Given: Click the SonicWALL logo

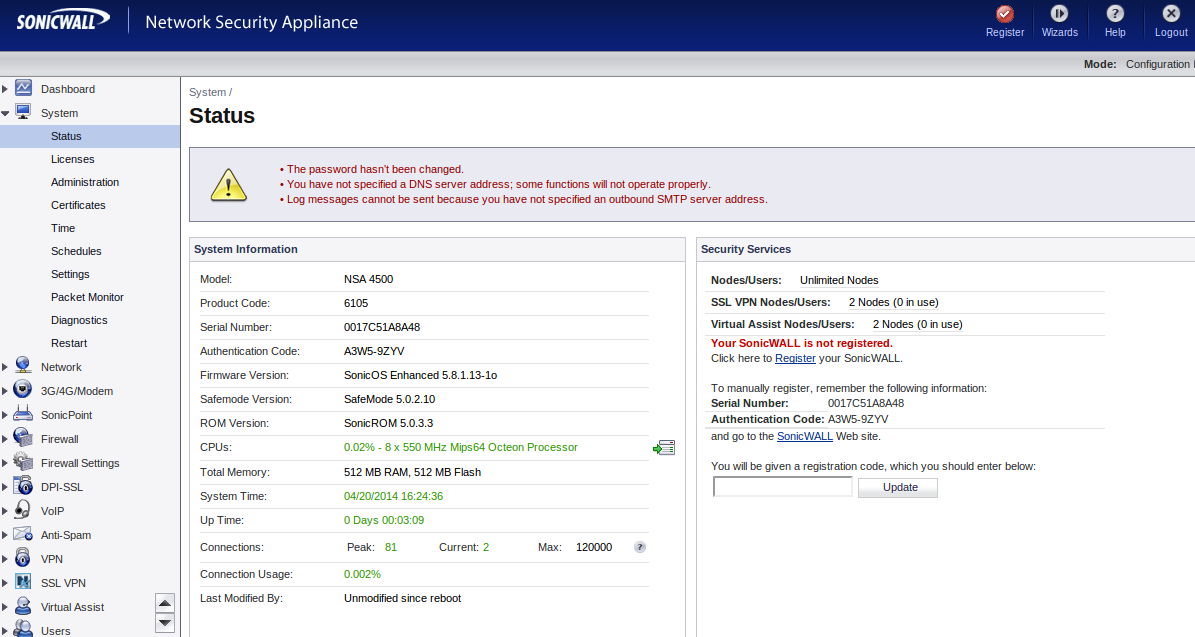Looking at the screenshot, I should 63,20.
